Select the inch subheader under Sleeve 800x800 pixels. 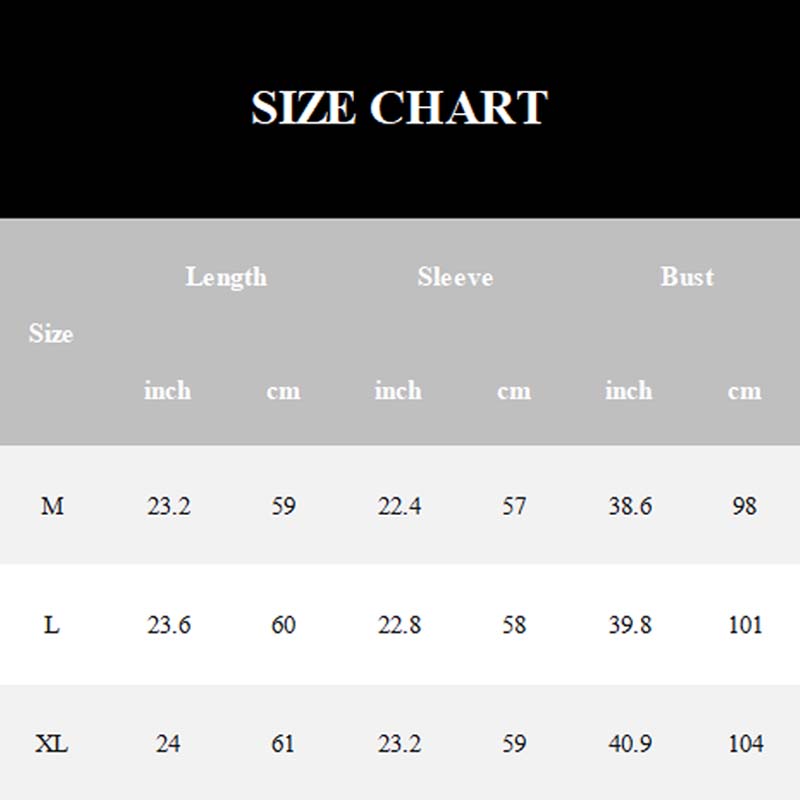coord(398,390)
